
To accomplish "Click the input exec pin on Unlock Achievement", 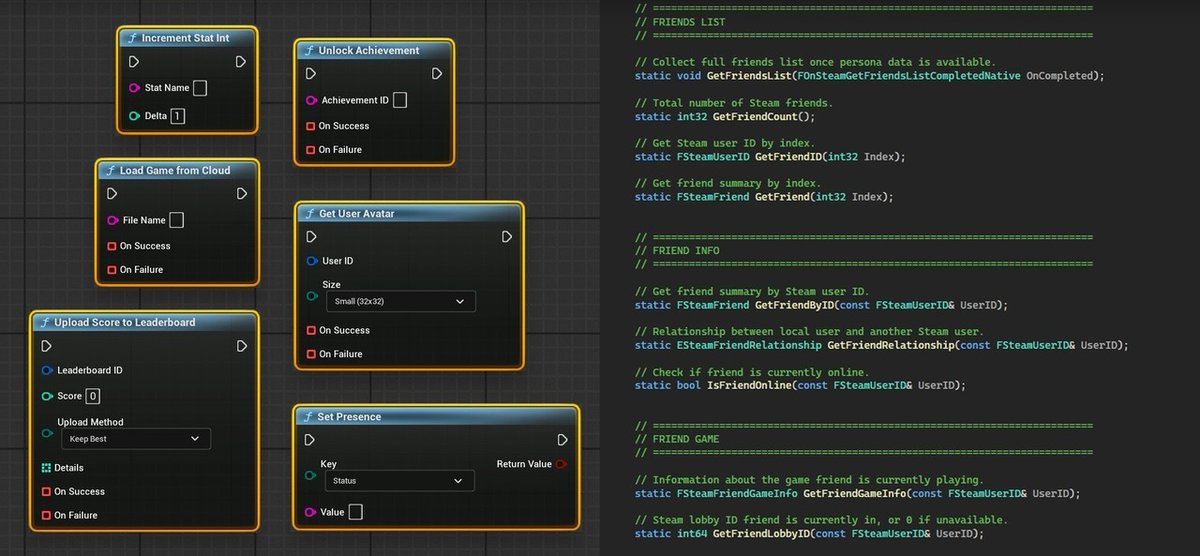I will pyautogui.click(x=311, y=74).
